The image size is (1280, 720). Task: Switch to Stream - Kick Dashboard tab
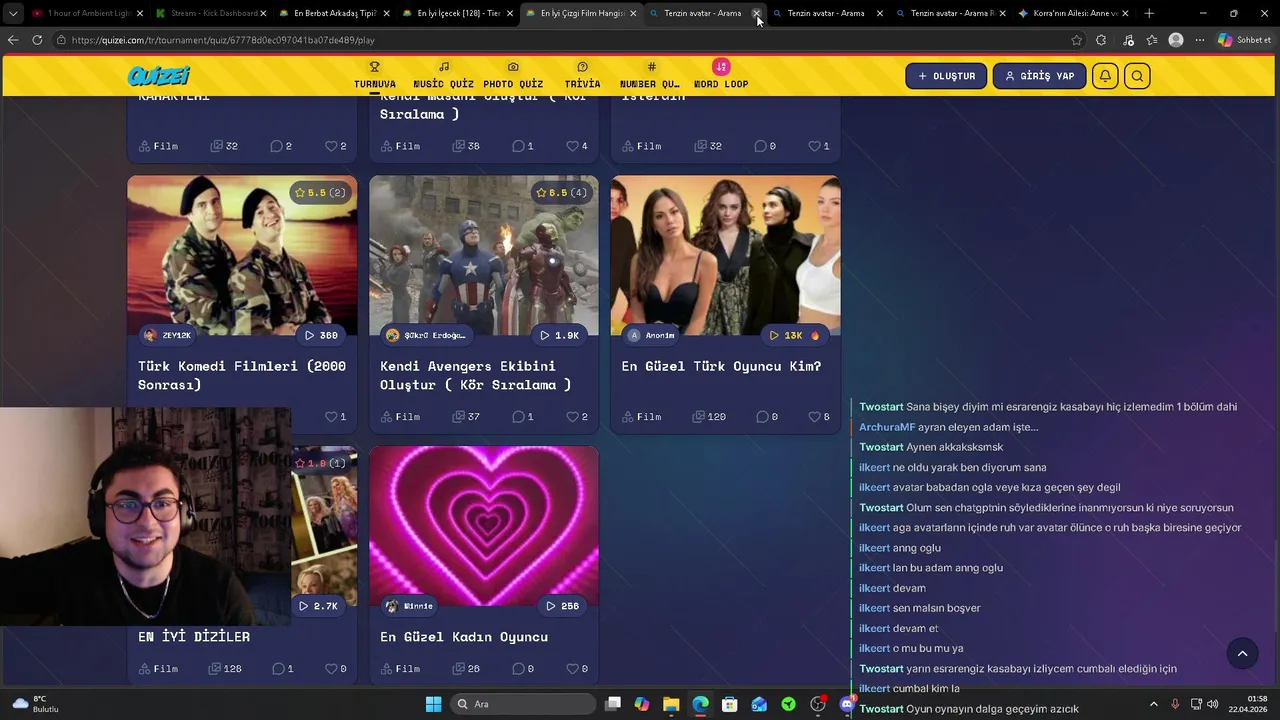(x=209, y=13)
